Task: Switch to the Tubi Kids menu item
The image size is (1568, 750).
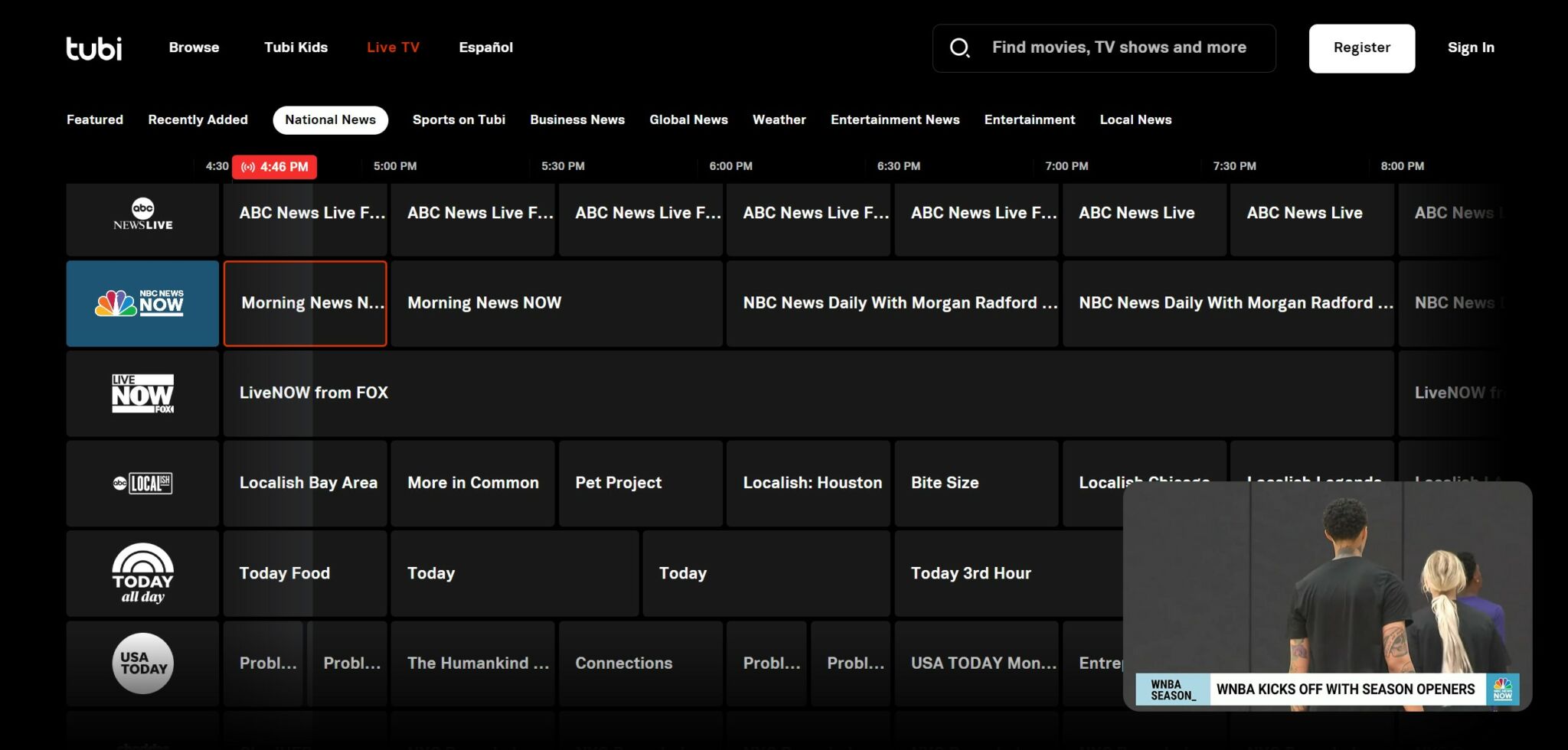Action: pyautogui.click(x=296, y=47)
